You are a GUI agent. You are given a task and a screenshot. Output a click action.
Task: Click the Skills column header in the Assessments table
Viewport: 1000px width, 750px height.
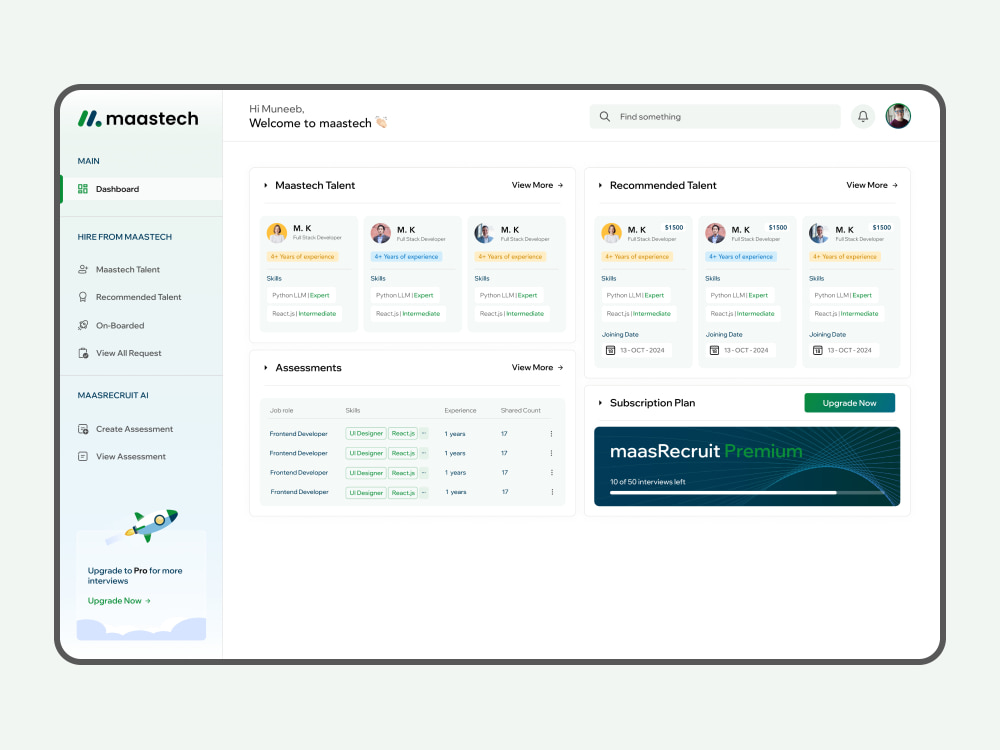[353, 411]
